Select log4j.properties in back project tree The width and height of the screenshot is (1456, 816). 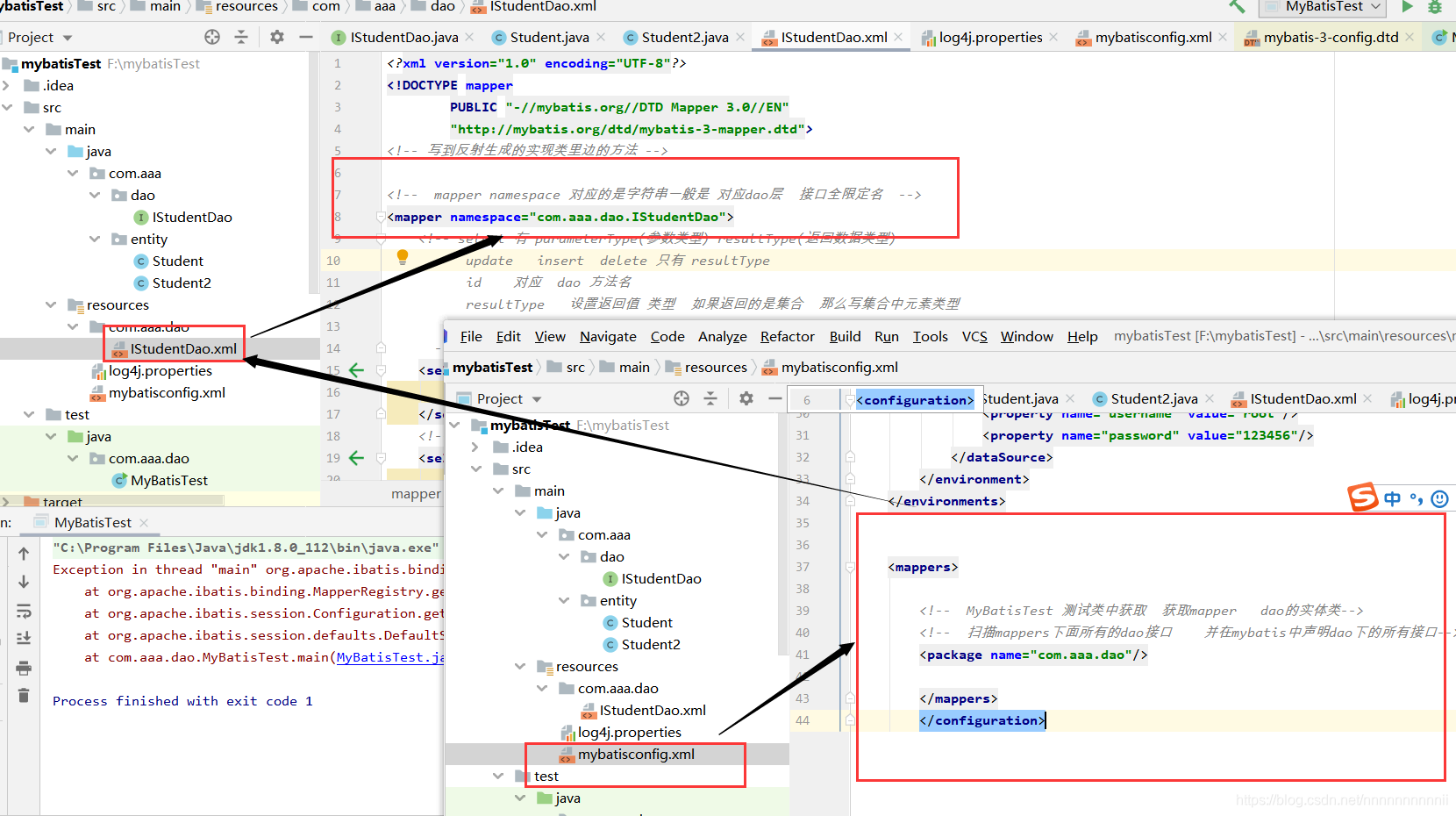[160, 370]
